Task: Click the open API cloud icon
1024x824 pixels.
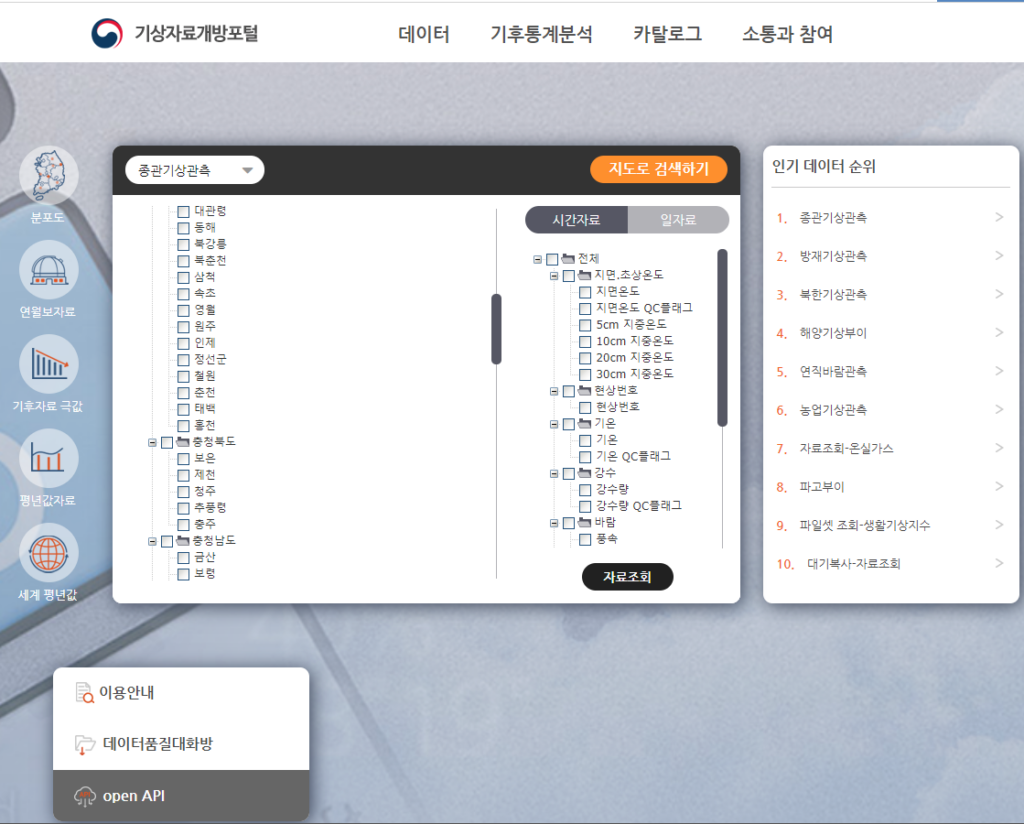Action: (x=85, y=796)
